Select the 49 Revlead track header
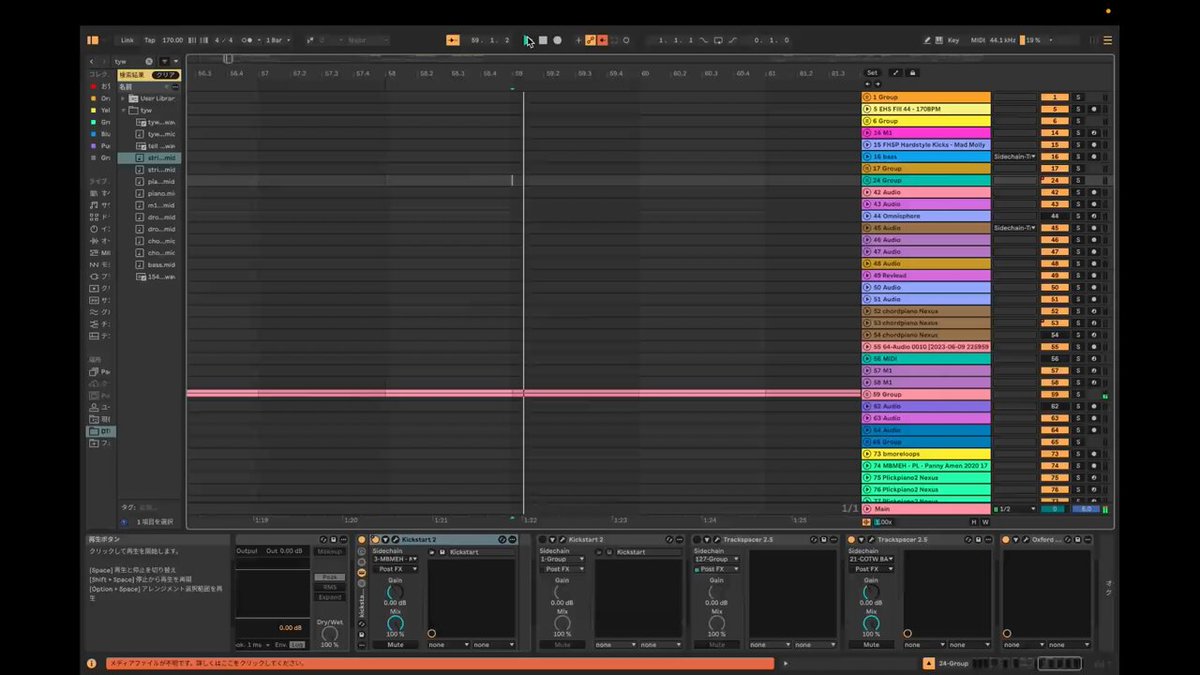Image resolution: width=1200 pixels, height=675 pixels. (926, 276)
